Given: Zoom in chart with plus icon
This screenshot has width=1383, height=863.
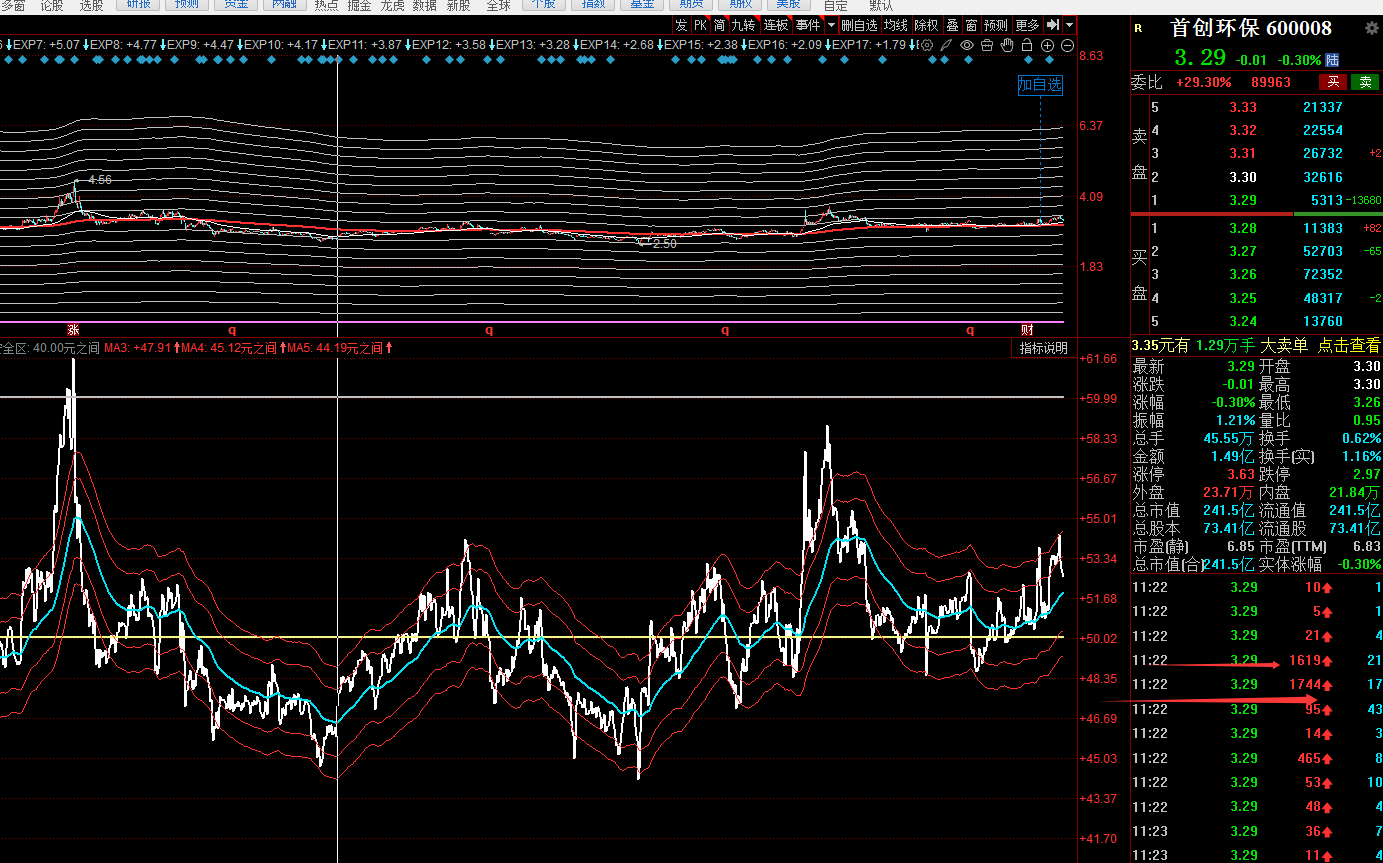Looking at the screenshot, I should pyautogui.click(x=1047, y=45).
